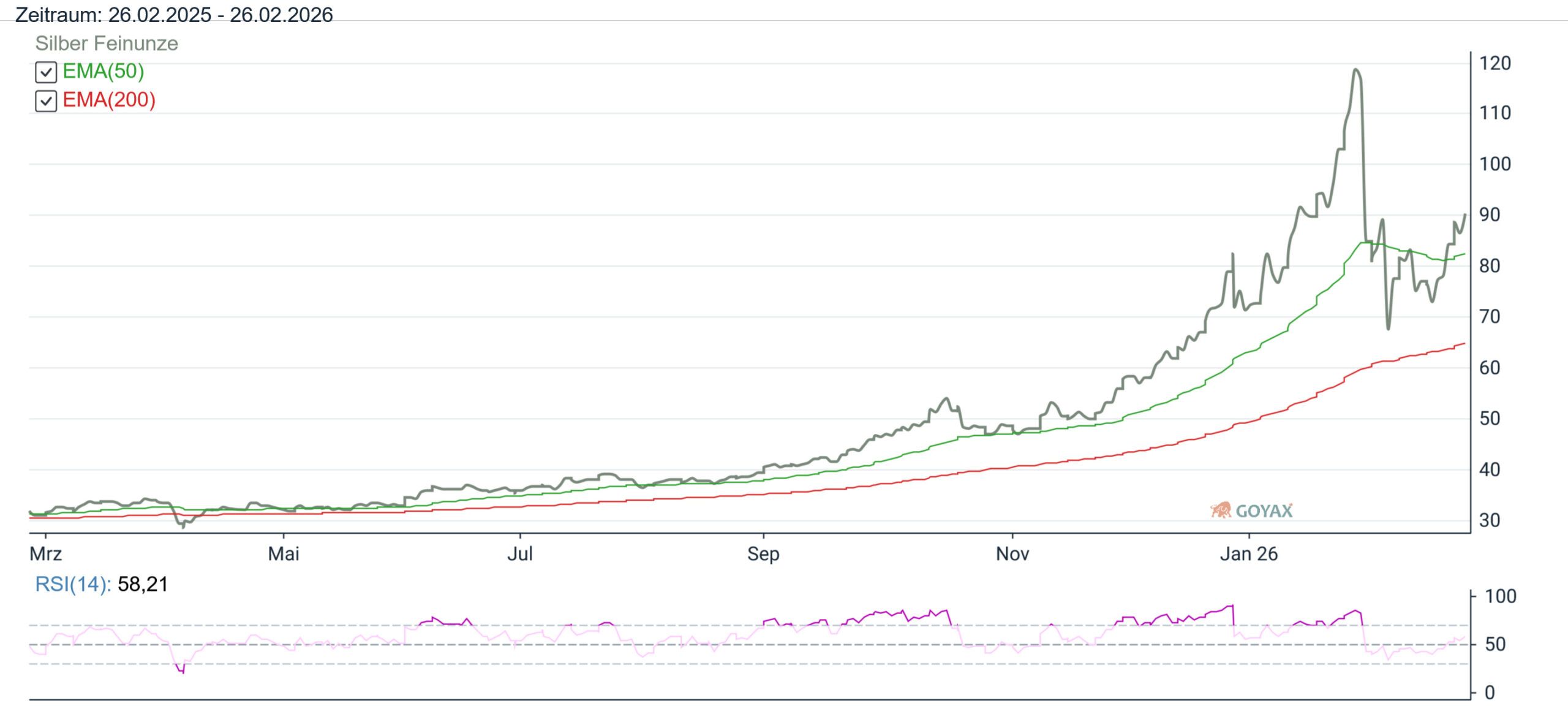1568x706 pixels.
Task: Click the GOYAX watermark text
Action: coord(1264,511)
